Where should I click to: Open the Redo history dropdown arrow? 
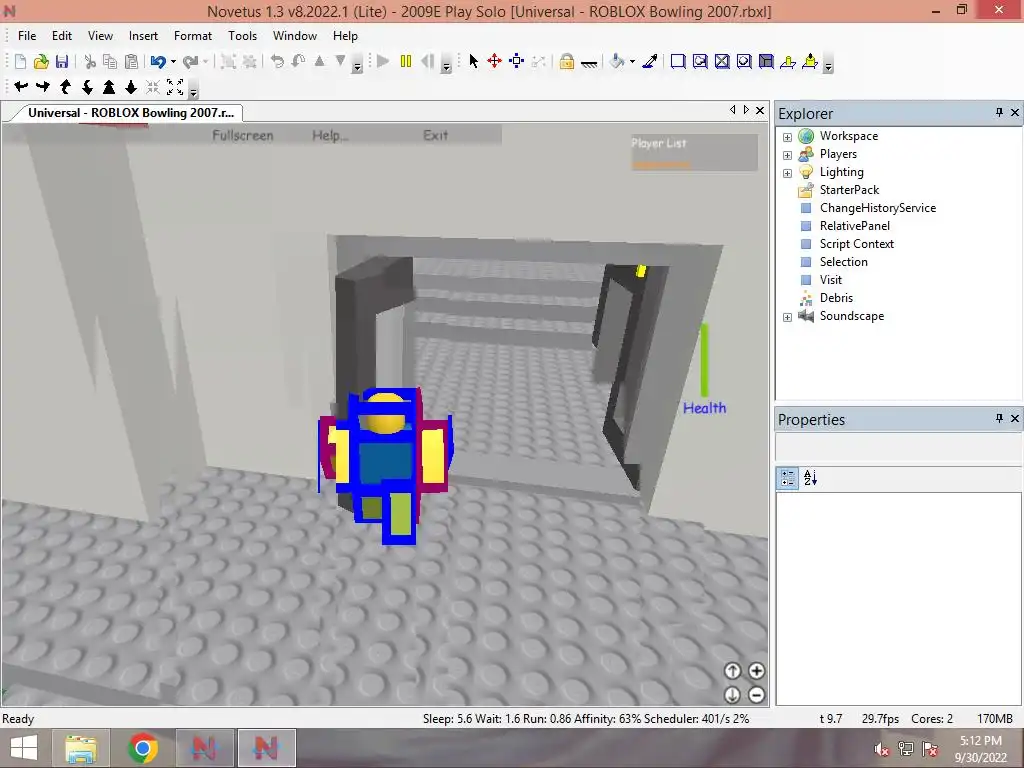point(205,62)
